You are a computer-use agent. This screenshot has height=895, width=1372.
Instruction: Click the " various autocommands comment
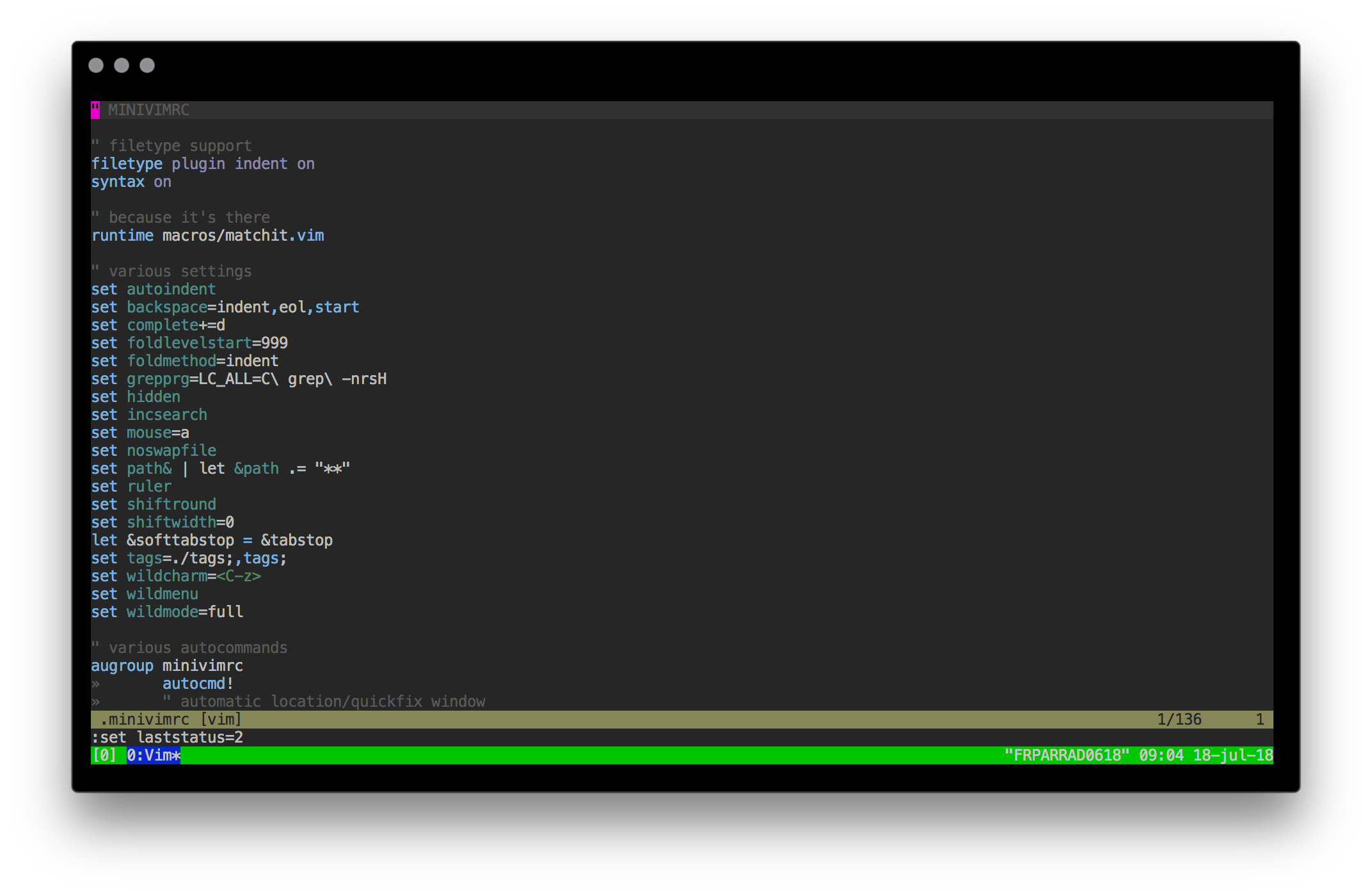tap(189, 648)
